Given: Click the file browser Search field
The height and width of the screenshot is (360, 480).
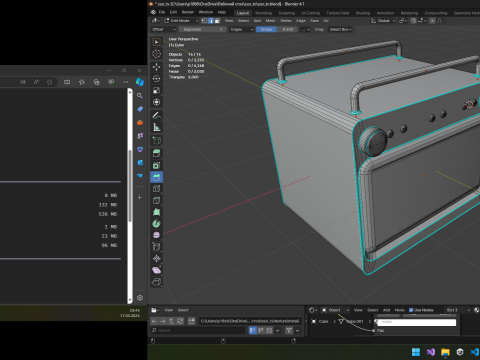Looking at the screenshot, I should tap(198, 330).
